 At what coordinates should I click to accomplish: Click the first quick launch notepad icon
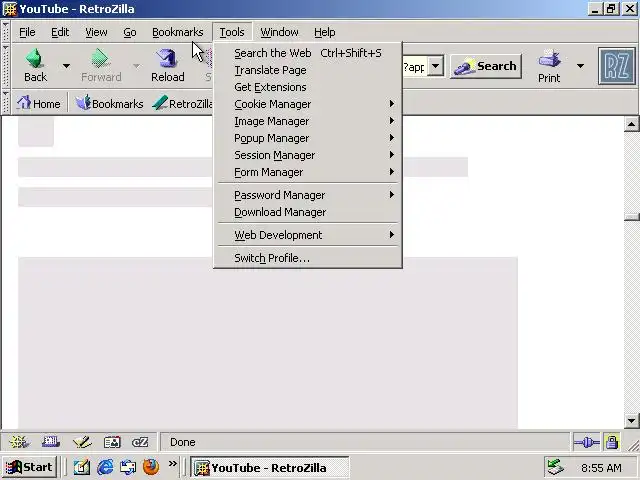(82, 467)
